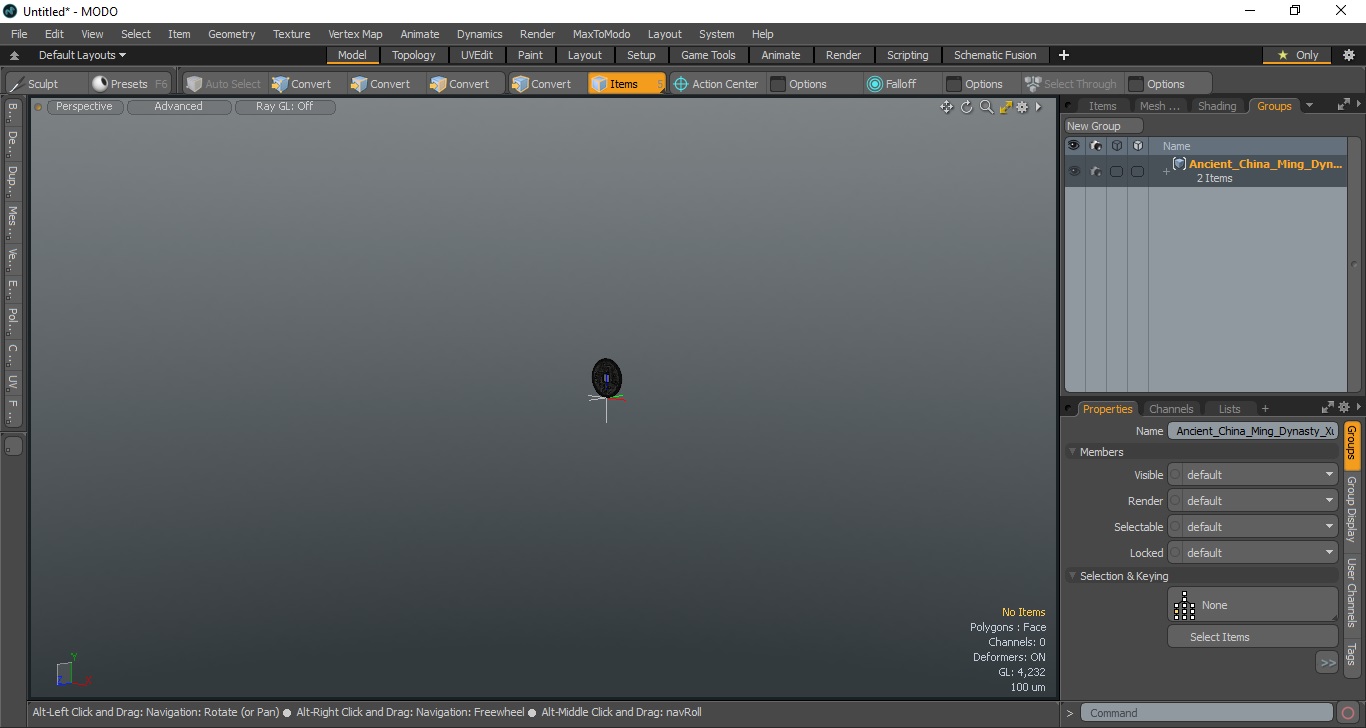This screenshot has height=728, width=1366.
Task: Expand the Ancient_China_Ming_Dyn group with plus
Action: [1165, 172]
